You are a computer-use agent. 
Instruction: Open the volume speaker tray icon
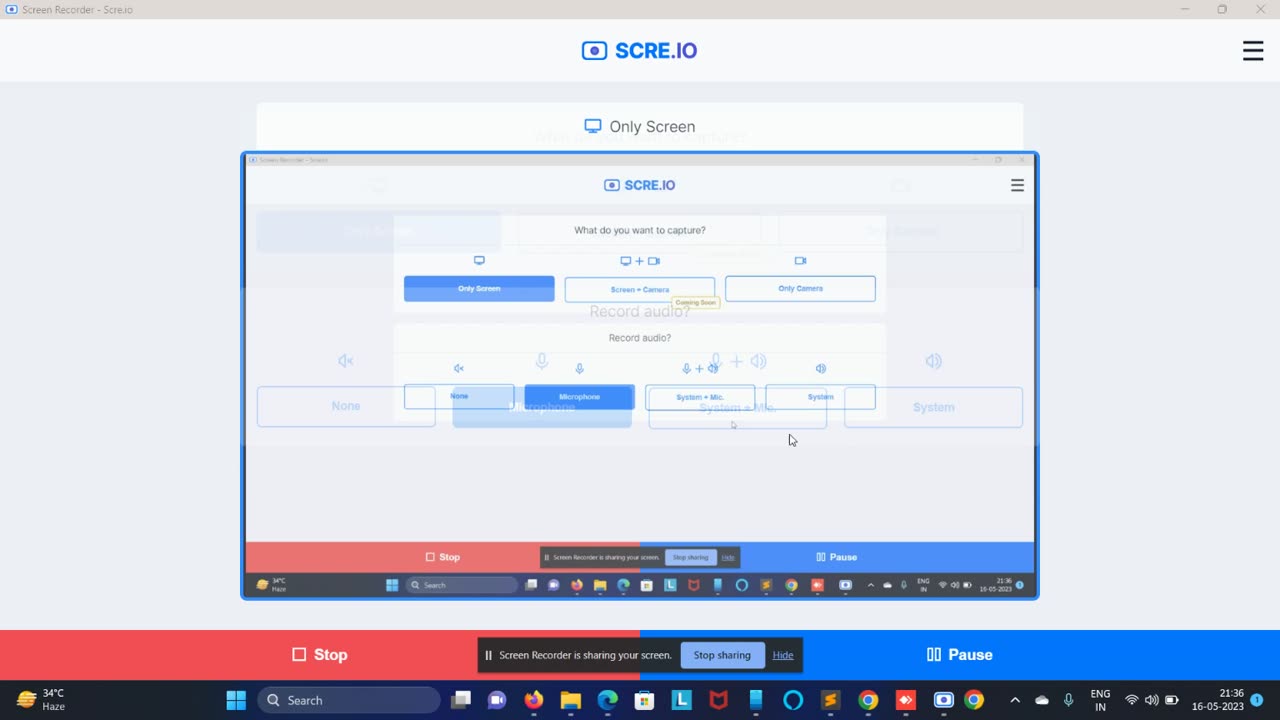click(x=1151, y=700)
